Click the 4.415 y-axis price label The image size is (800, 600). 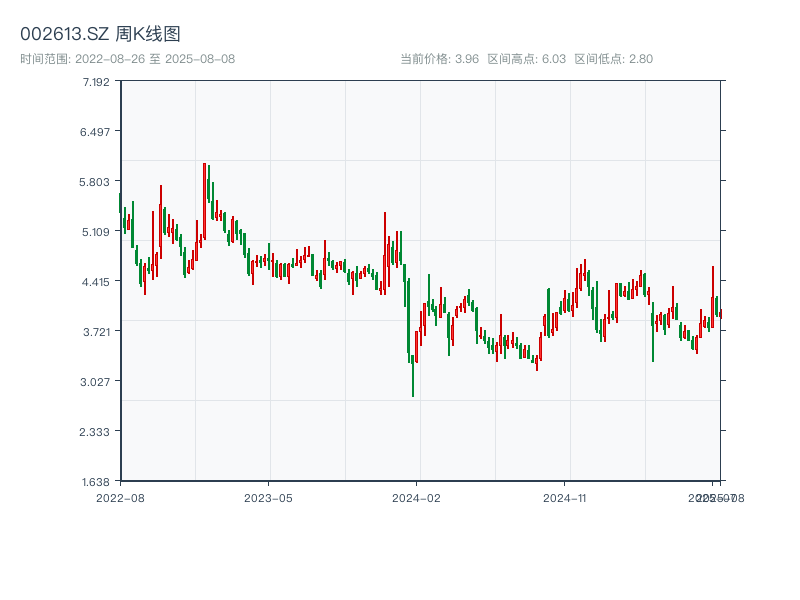pyautogui.click(x=97, y=281)
